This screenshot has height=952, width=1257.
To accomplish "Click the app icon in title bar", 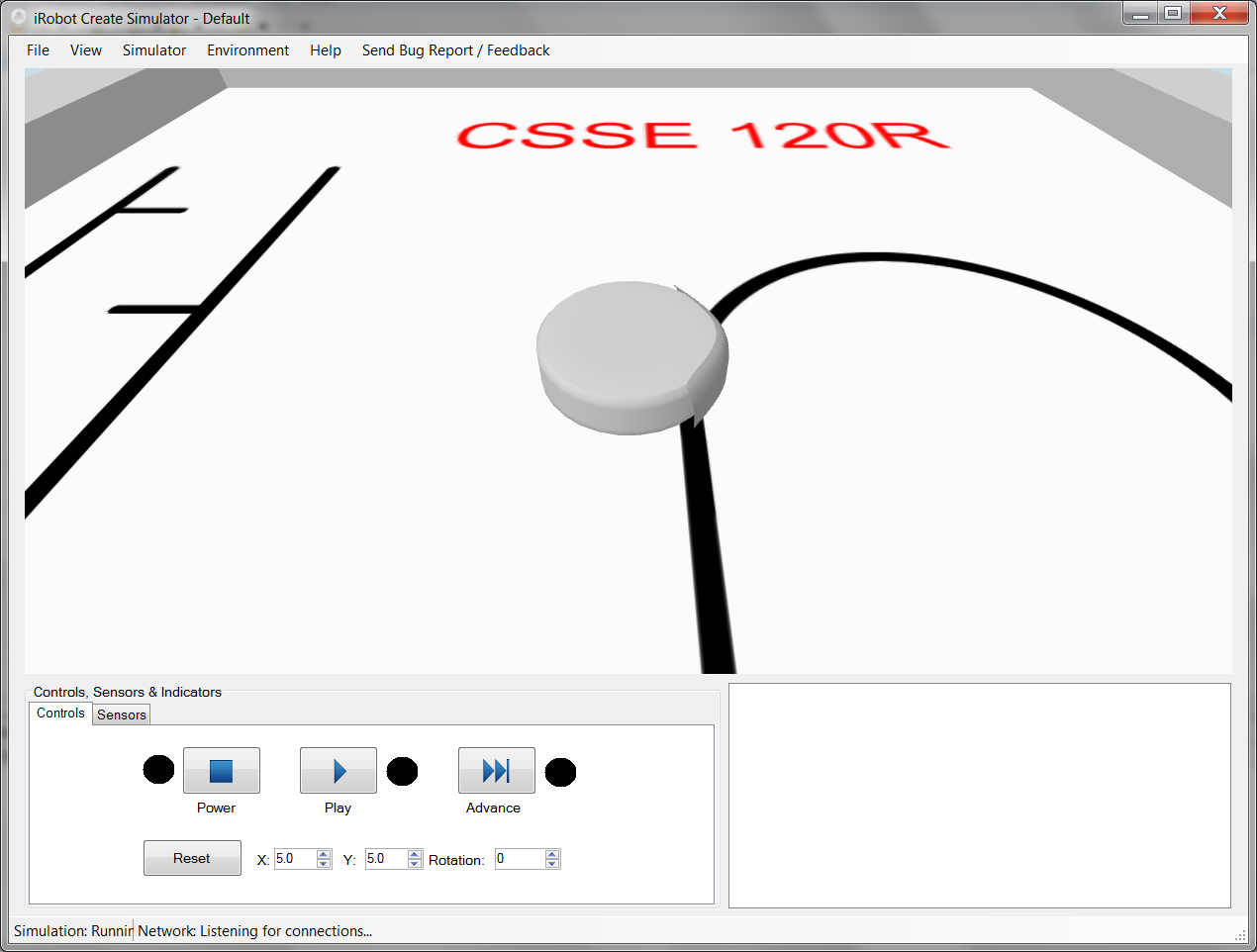I will tap(18, 18).
